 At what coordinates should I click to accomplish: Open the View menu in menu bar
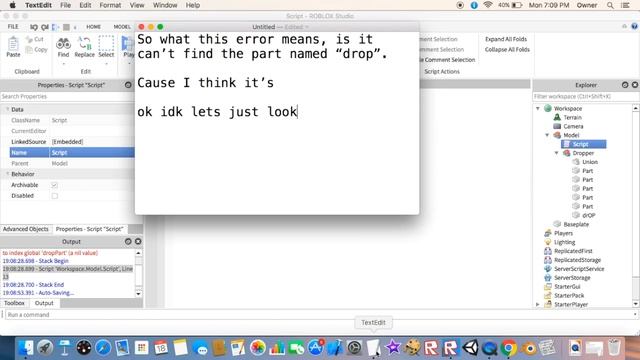[137, 5]
